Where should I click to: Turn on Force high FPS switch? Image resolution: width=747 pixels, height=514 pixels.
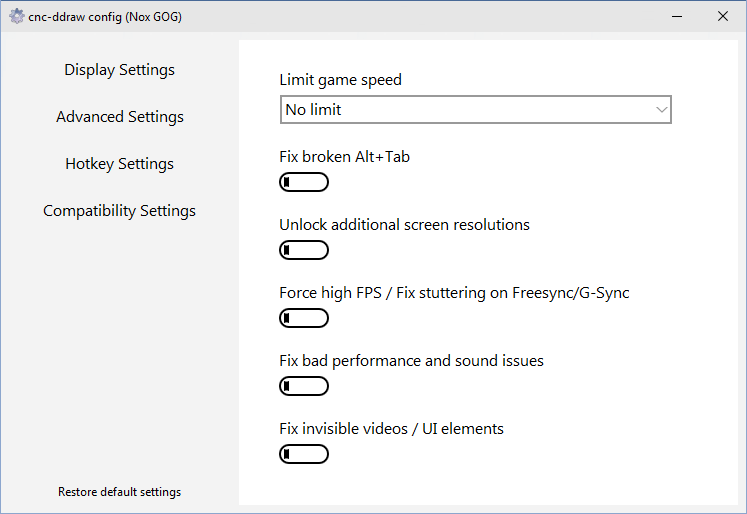click(x=304, y=318)
